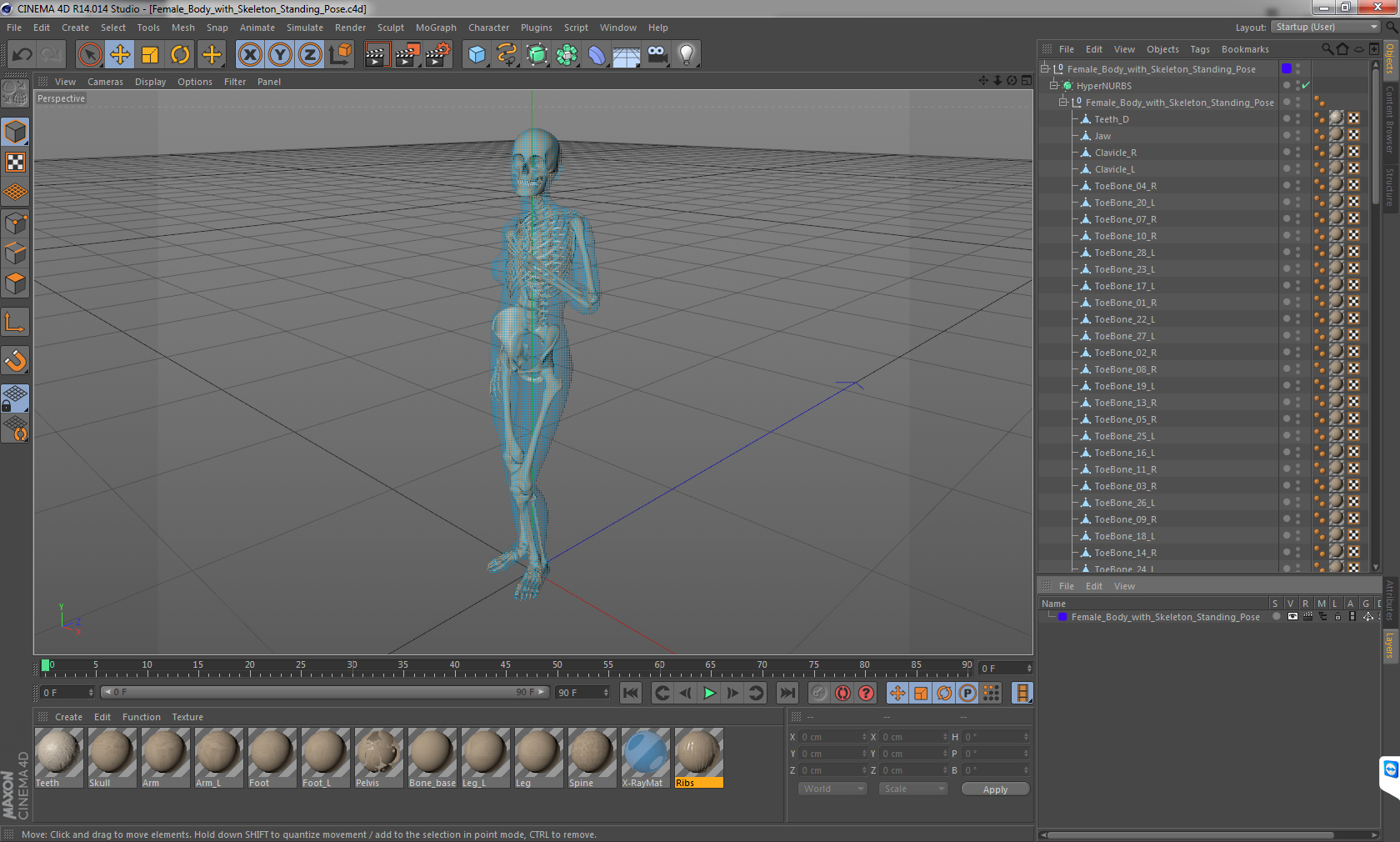Toggle X axis lock

[250, 55]
